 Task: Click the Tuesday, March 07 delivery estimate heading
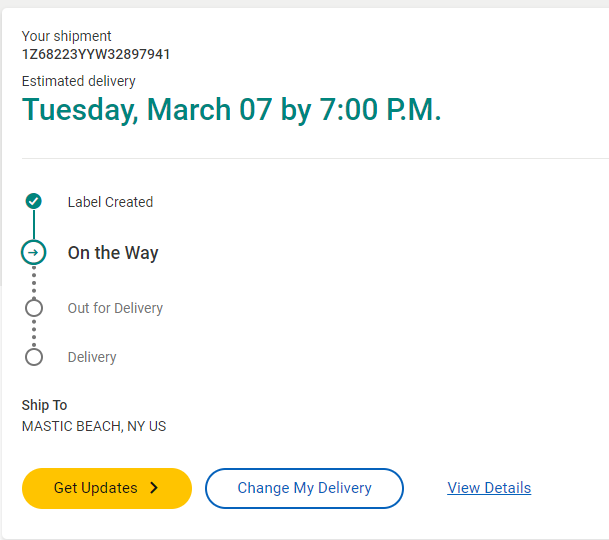(231, 110)
